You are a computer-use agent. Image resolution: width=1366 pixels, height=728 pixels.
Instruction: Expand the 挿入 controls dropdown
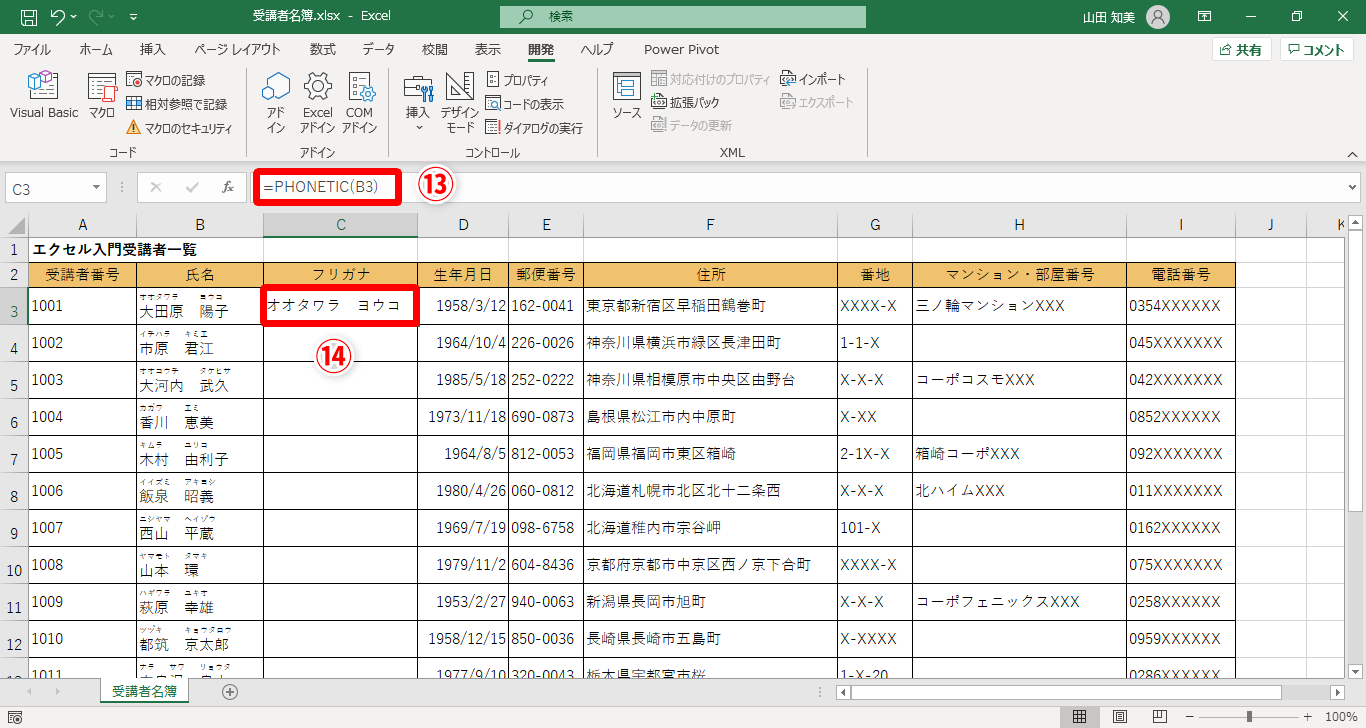[418, 103]
